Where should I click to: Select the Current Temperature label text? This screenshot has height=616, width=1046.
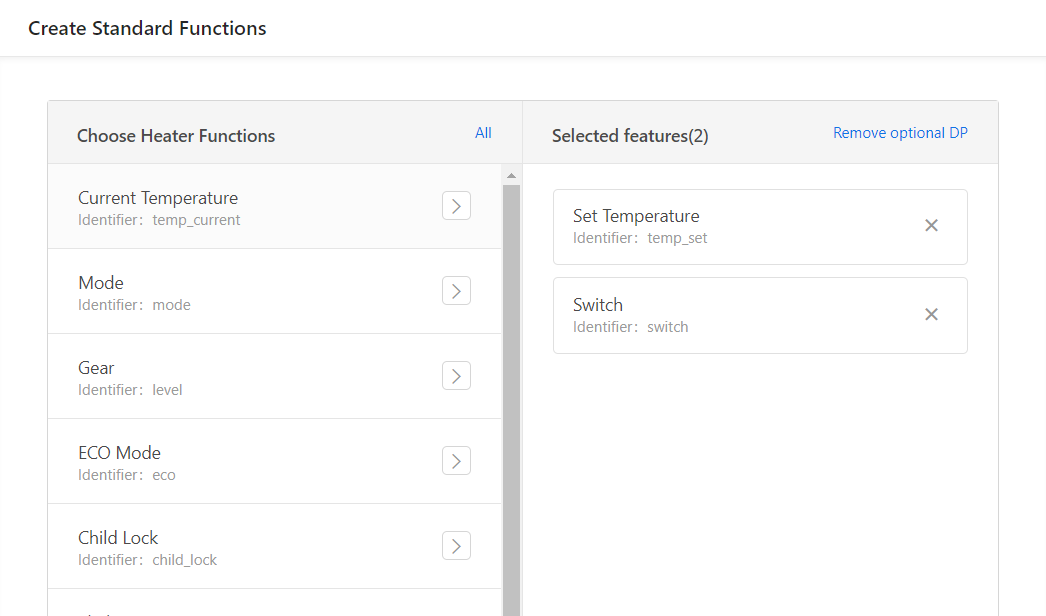[158, 198]
